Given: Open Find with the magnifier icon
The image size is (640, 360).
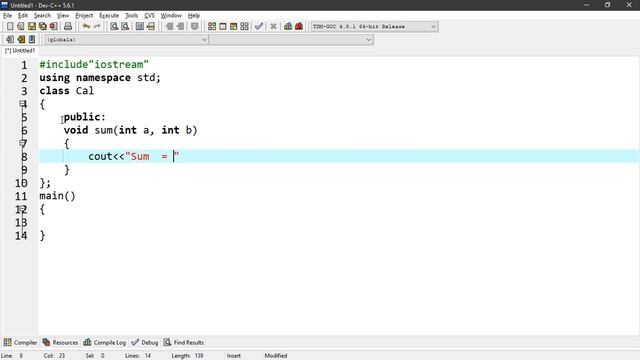Looking at the screenshot, I should 114,27.
